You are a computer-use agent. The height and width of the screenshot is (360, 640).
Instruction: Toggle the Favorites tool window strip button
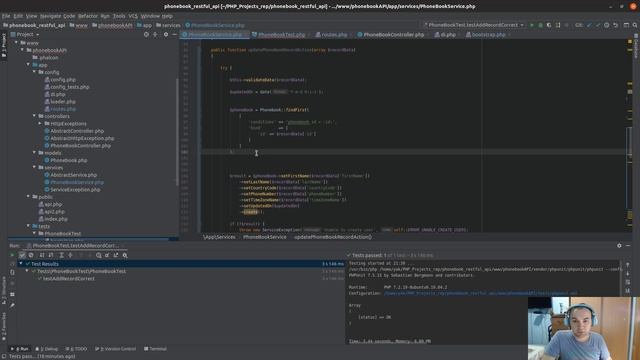[x=4, y=326]
